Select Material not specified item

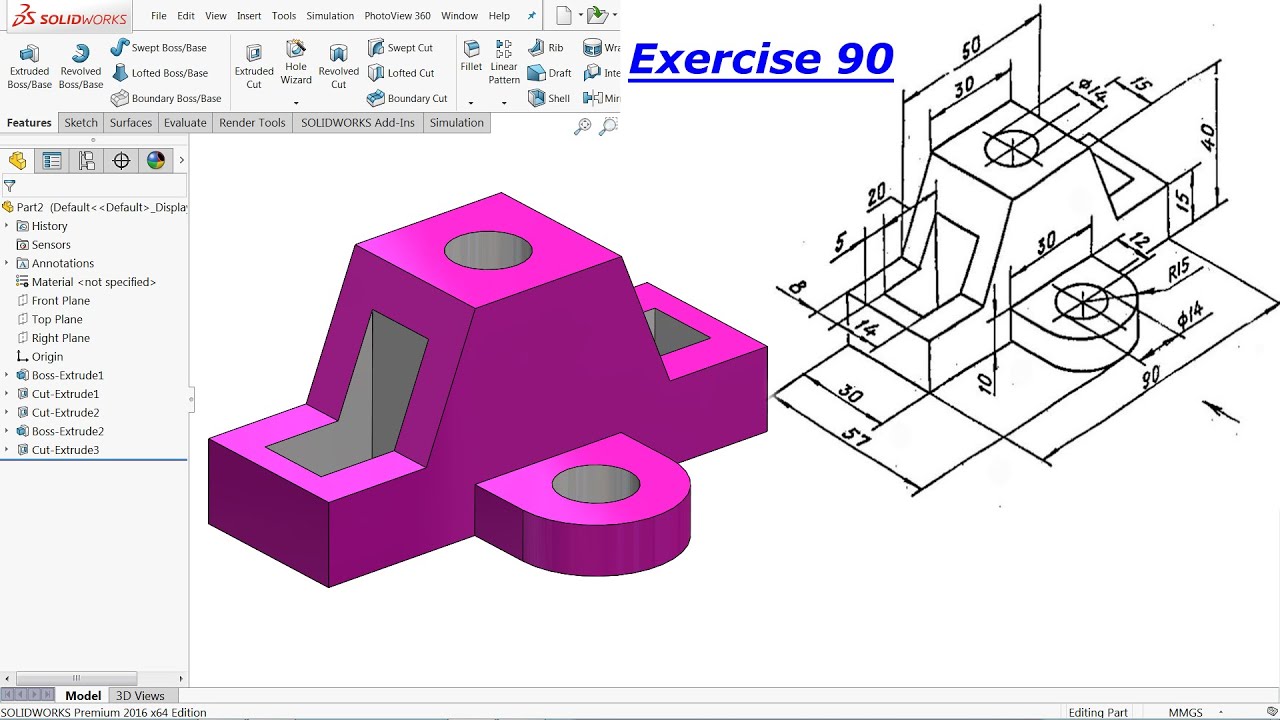click(x=86, y=282)
